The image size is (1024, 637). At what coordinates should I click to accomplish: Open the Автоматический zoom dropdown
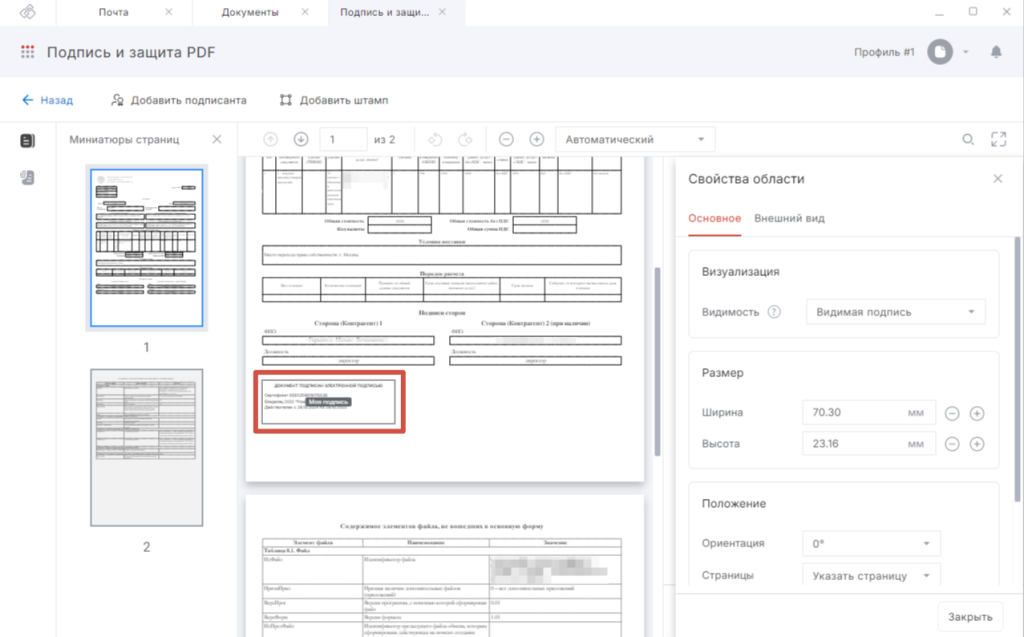click(635, 139)
